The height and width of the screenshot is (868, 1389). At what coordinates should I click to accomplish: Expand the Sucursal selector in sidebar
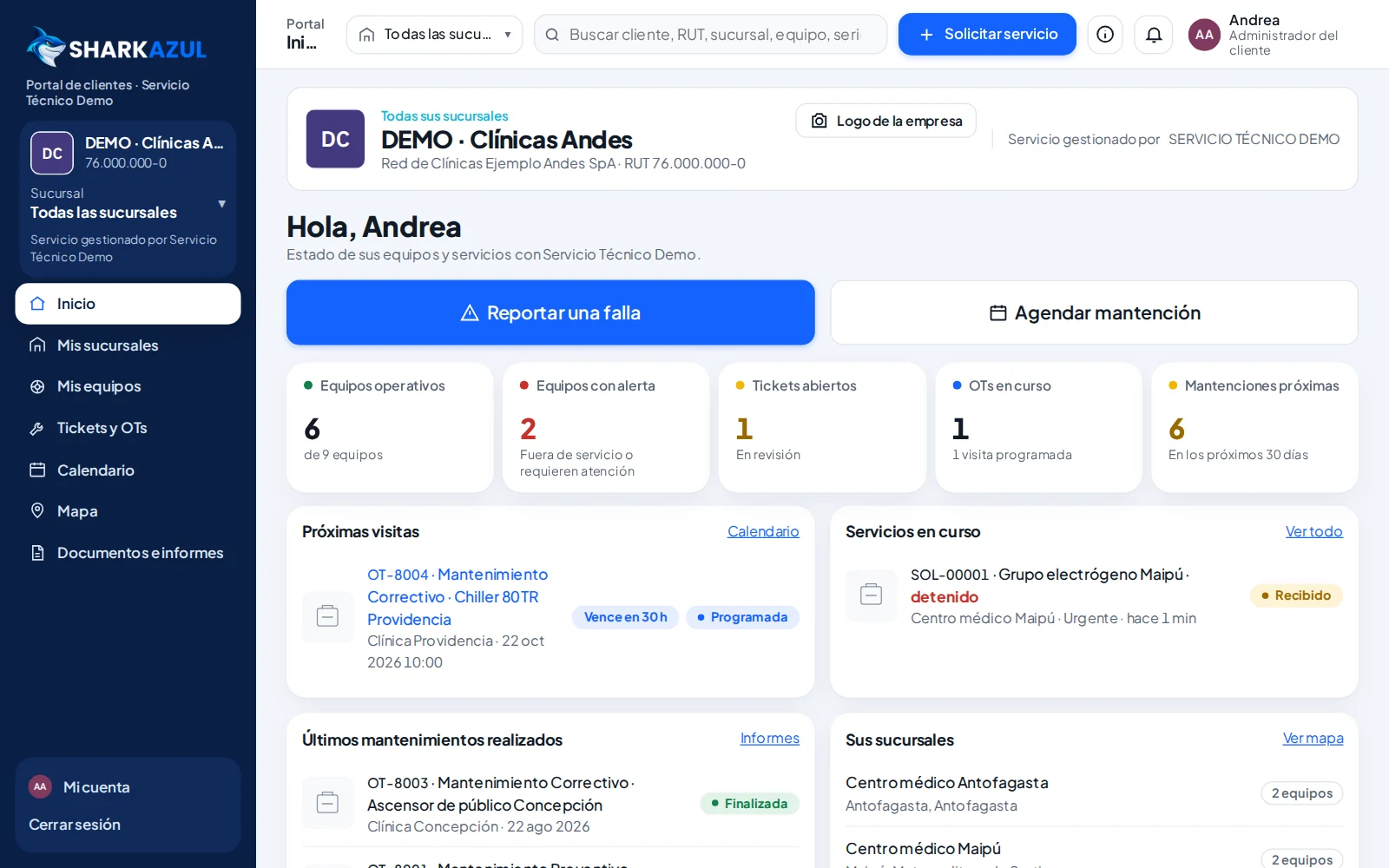coord(128,204)
